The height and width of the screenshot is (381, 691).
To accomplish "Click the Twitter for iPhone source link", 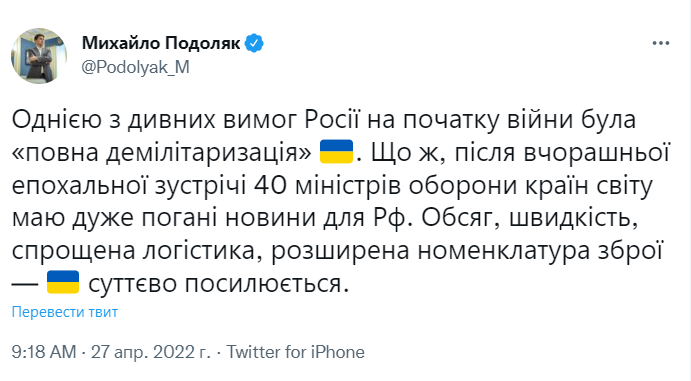I will 296,352.
